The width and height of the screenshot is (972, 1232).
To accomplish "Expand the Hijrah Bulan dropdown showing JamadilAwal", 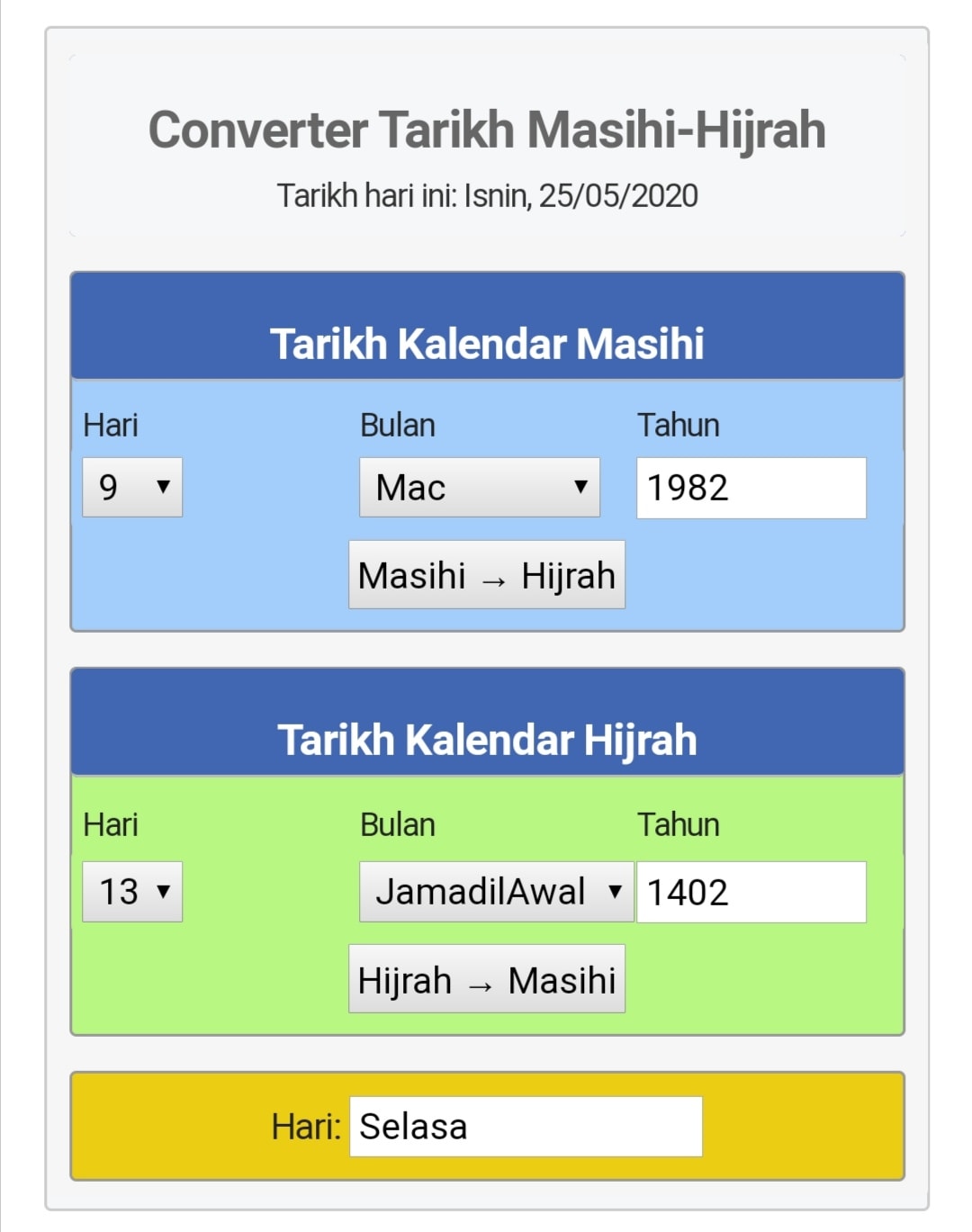I will click(497, 892).
